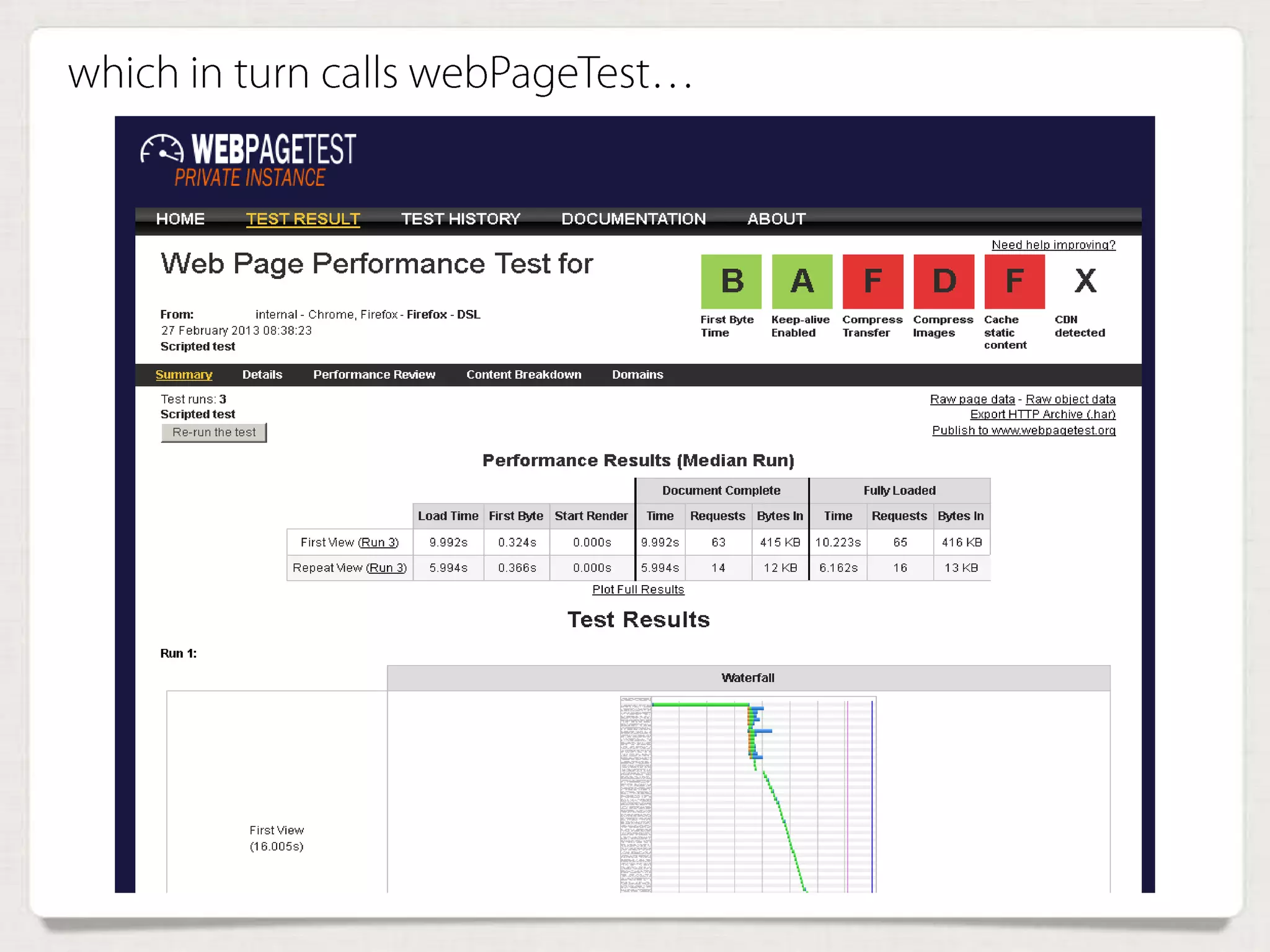Click the Performance Results (Median Run) heading
The width and height of the screenshot is (1270, 952).
[x=638, y=461]
